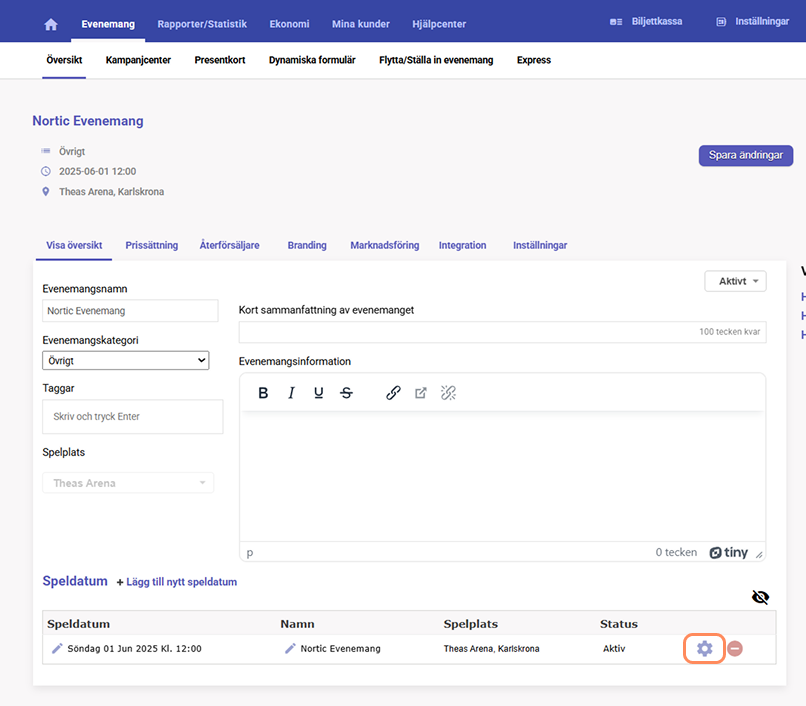
Task: Click the Spara ändringar button
Action: point(746,155)
